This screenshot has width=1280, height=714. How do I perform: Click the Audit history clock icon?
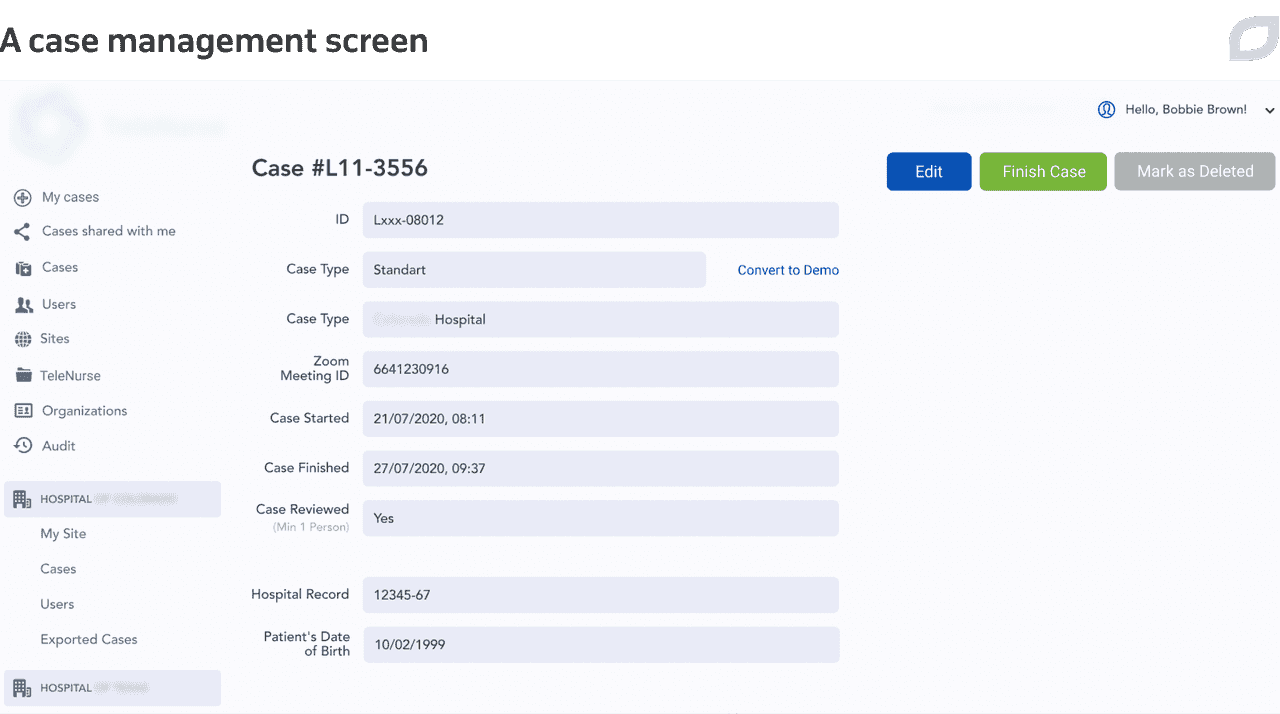pos(23,446)
